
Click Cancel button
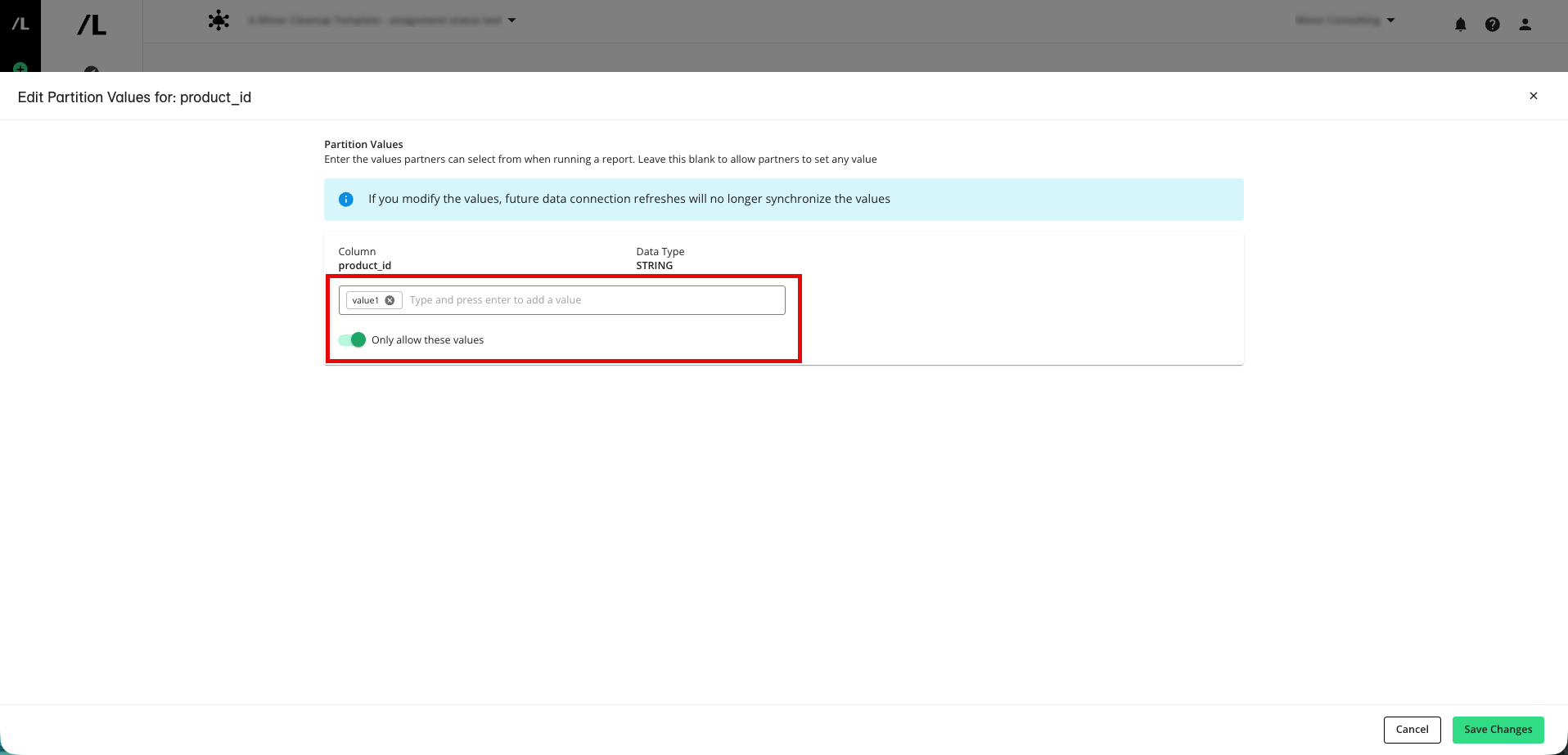tap(1412, 730)
